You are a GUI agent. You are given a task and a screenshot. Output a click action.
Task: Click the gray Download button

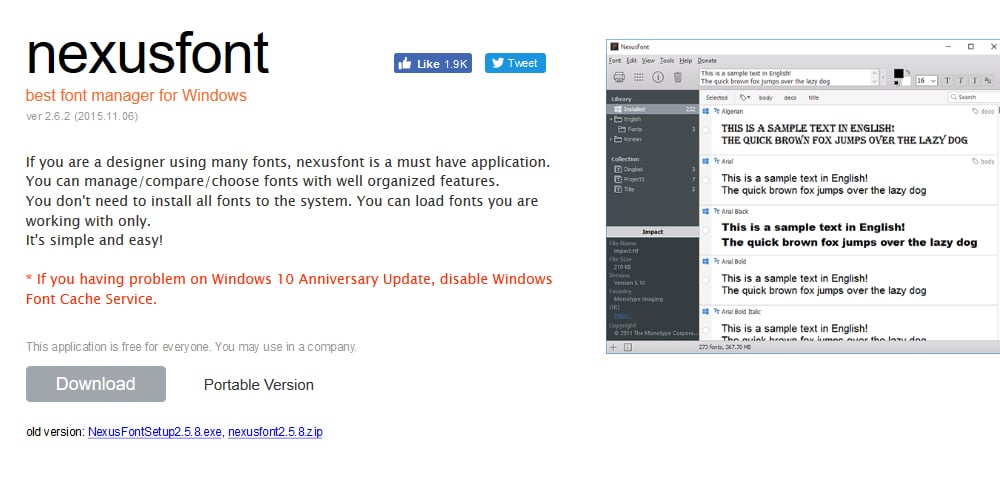96,384
